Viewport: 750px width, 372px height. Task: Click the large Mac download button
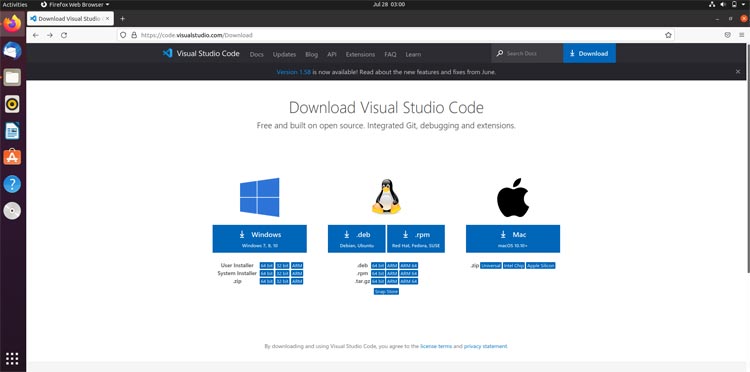pos(513,239)
